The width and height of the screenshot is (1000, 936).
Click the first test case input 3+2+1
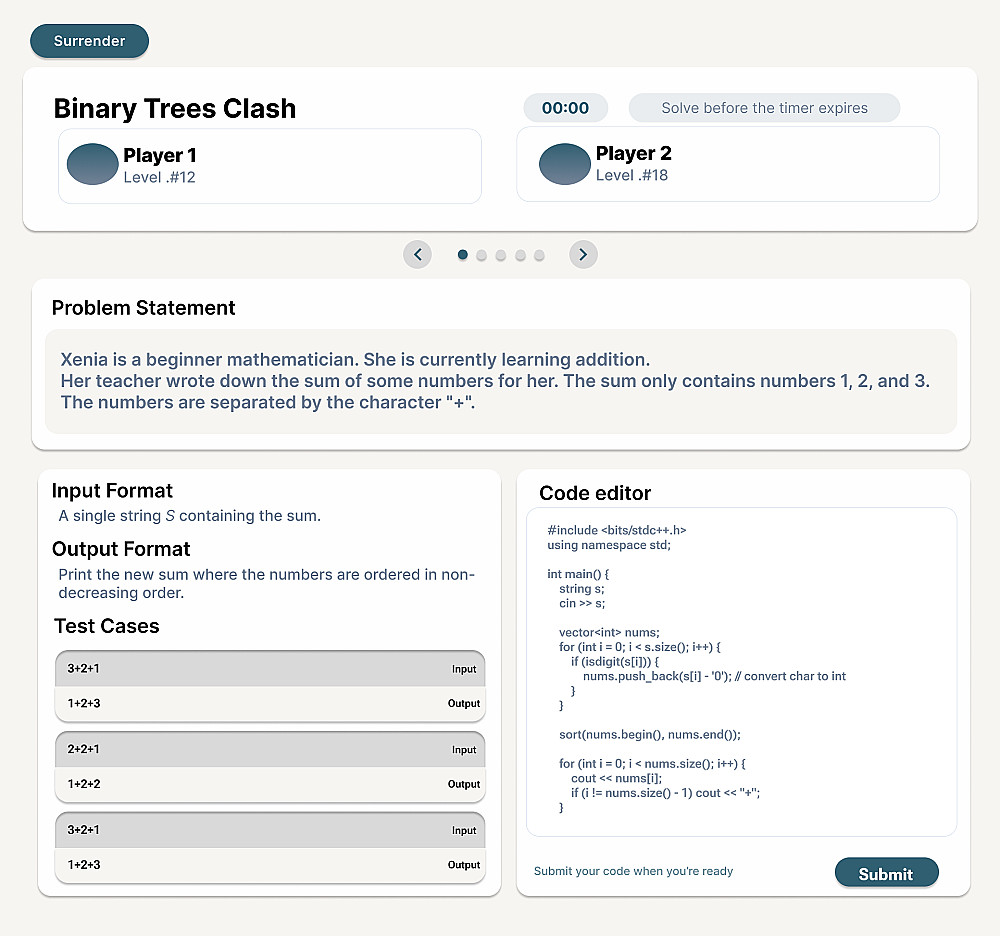[x=270, y=668]
